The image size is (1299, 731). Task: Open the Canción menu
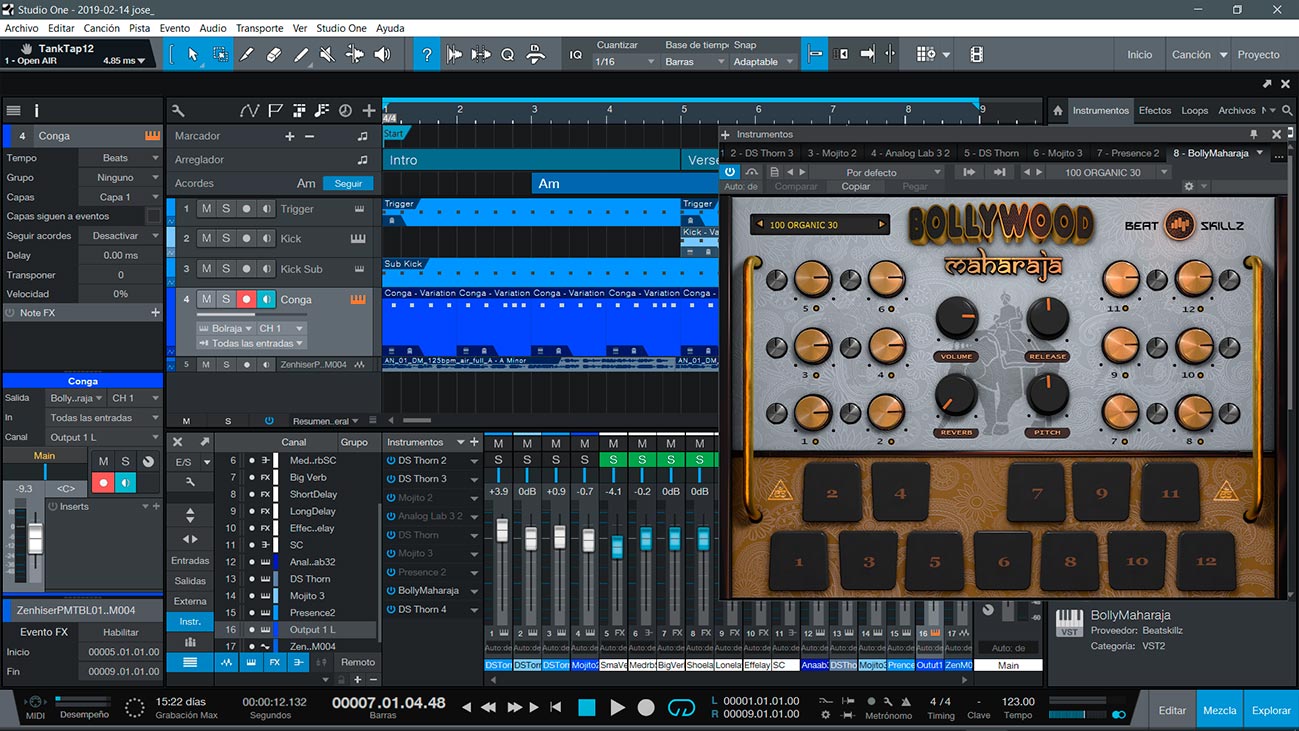click(102, 28)
